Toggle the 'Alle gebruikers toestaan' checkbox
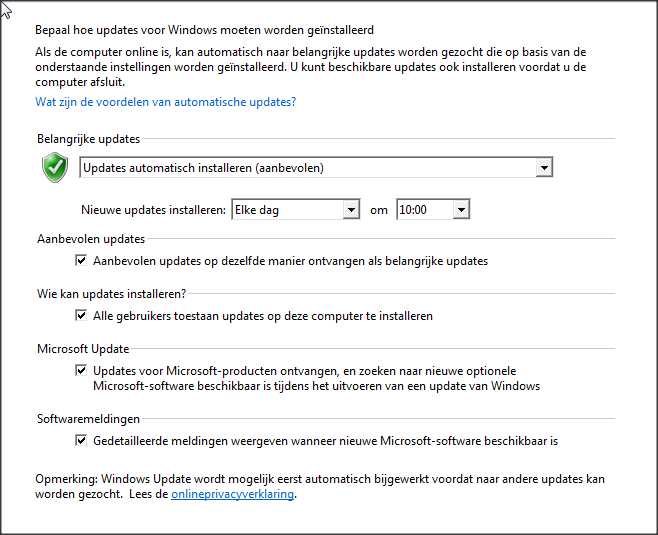The height and width of the screenshot is (535, 658). coord(81,316)
